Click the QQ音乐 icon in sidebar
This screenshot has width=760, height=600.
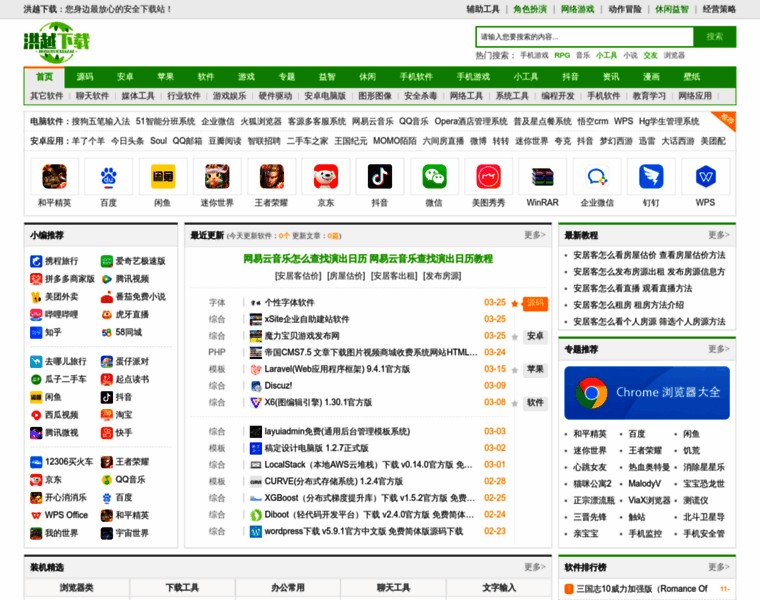(107, 480)
